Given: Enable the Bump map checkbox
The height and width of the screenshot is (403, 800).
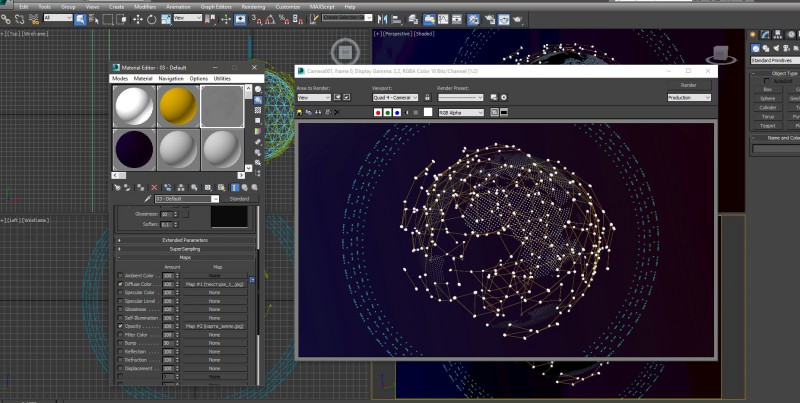Looking at the screenshot, I should click(x=120, y=343).
